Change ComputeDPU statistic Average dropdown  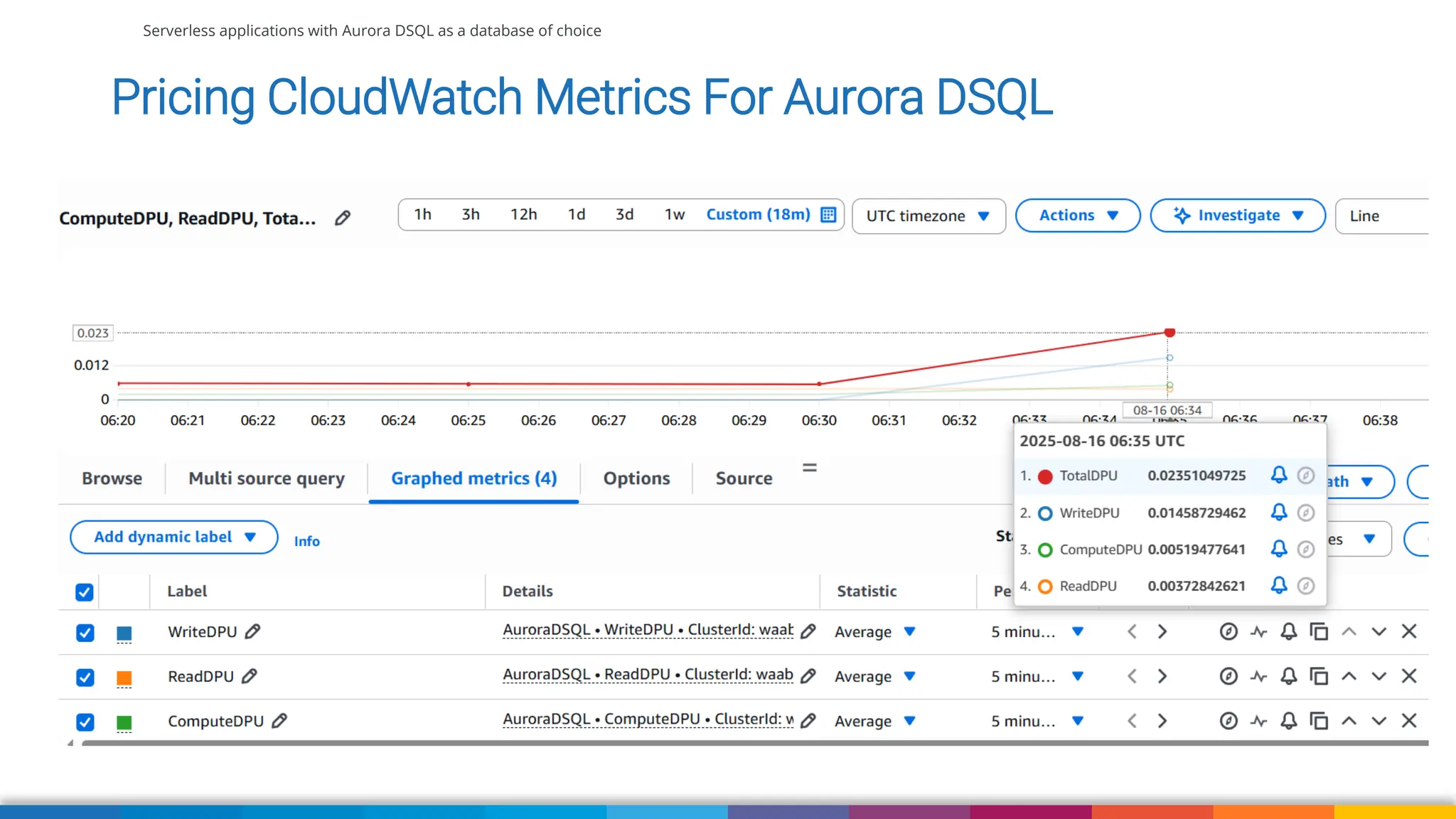point(875,721)
